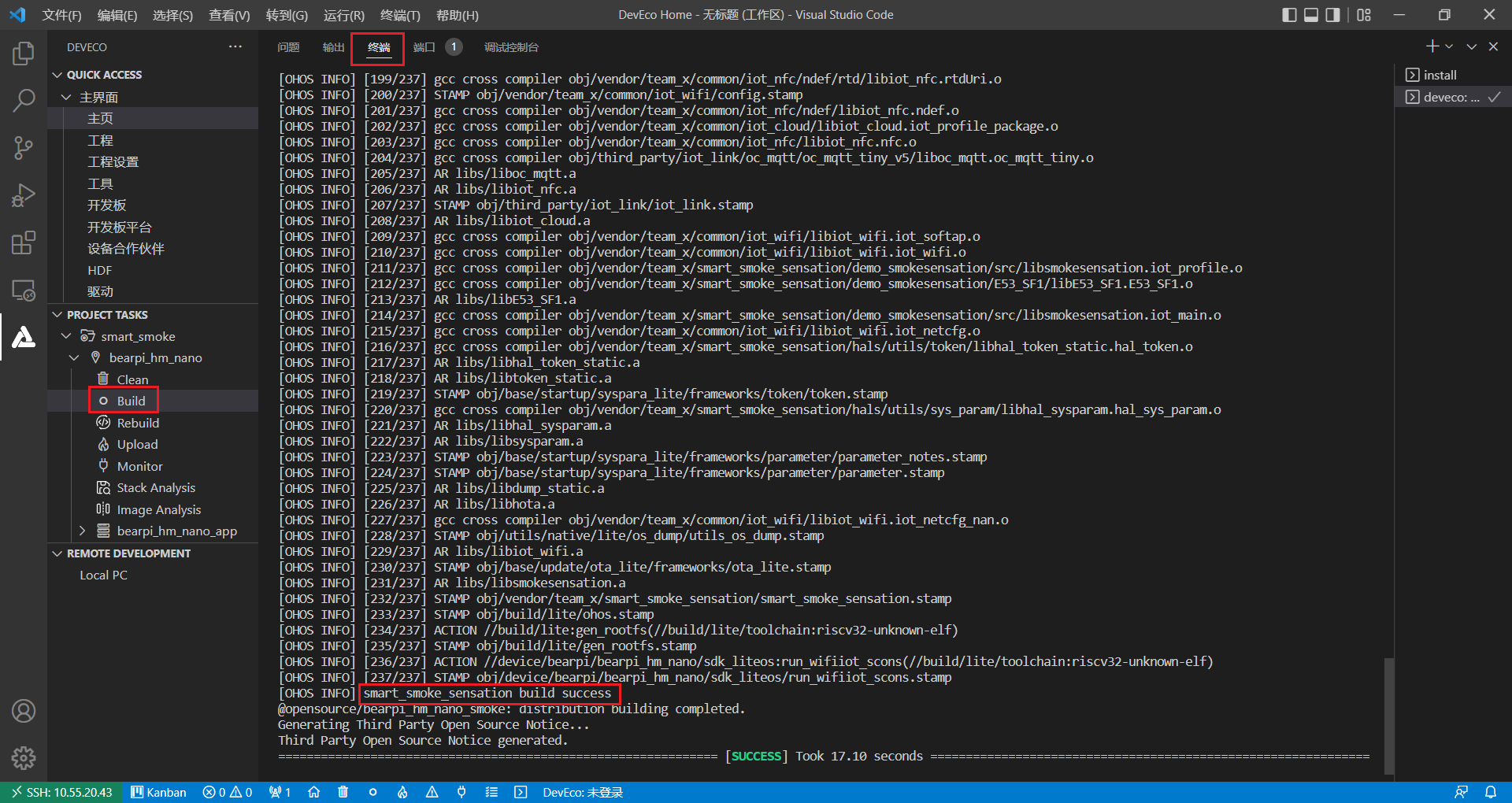1512x803 pixels.
Task: Open the Run and Debug view
Action: (x=24, y=194)
